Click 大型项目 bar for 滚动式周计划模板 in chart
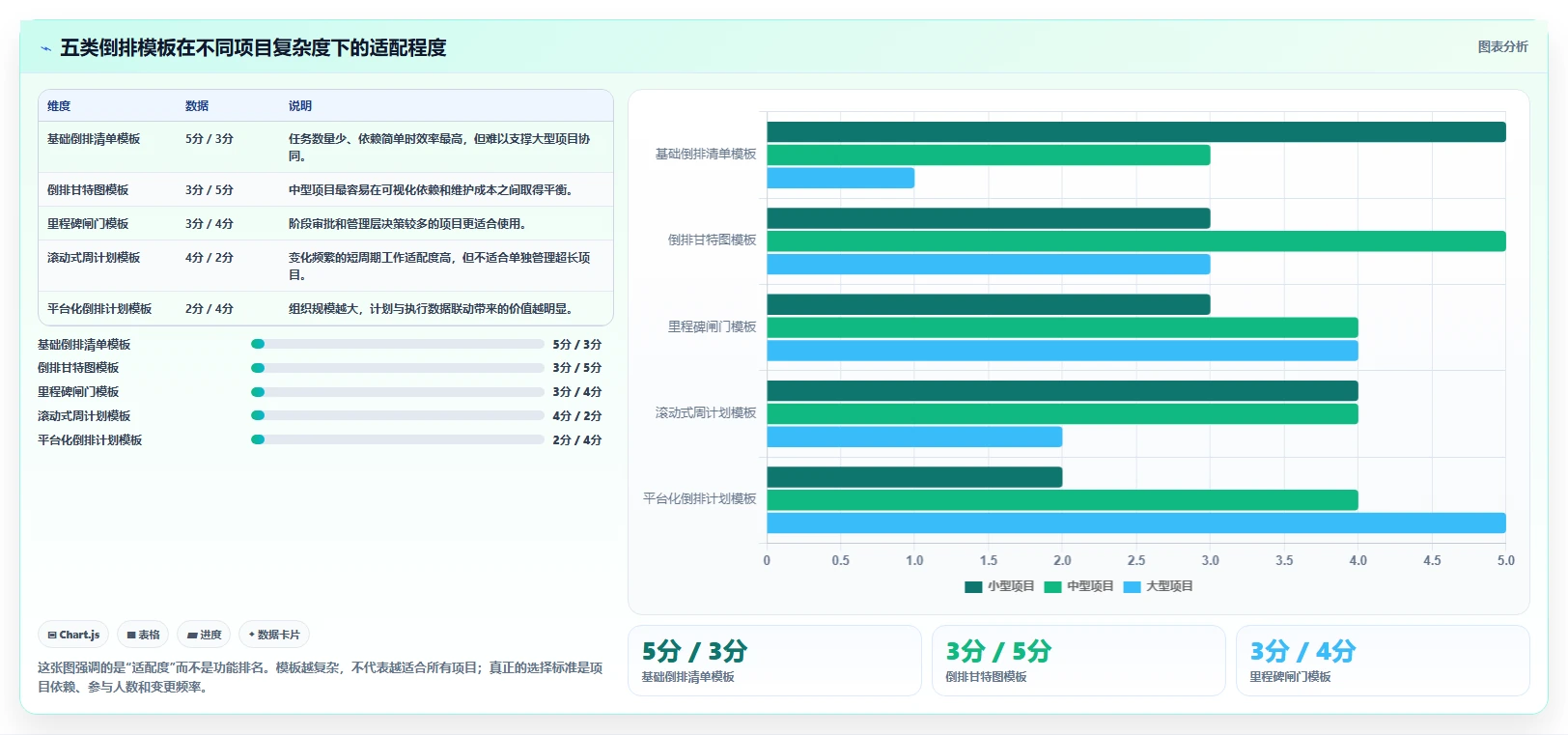1568x735 pixels. point(915,437)
